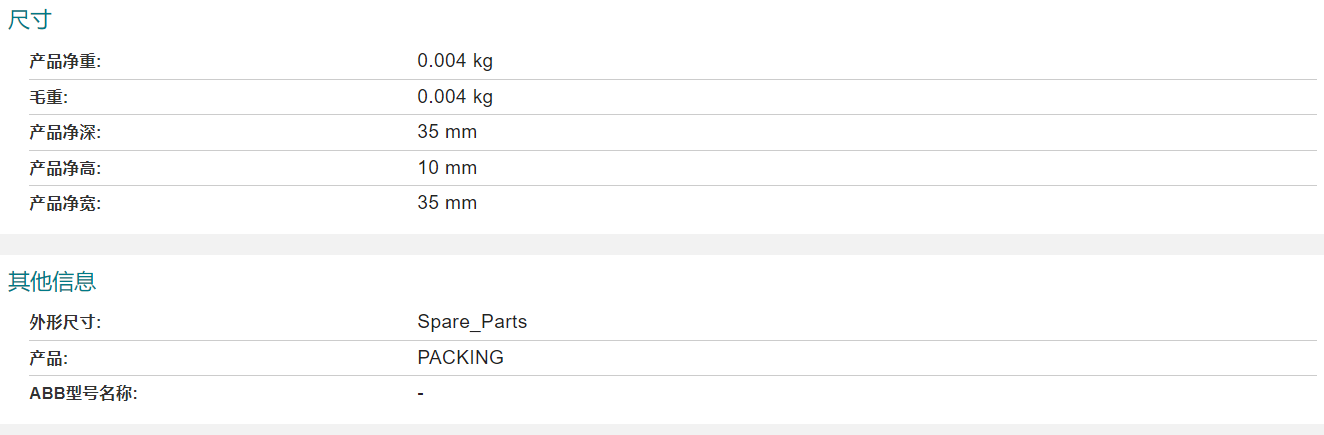Select the ABB型号名称 label
This screenshot has width=1324, height=435.
[x=83, y=393]
